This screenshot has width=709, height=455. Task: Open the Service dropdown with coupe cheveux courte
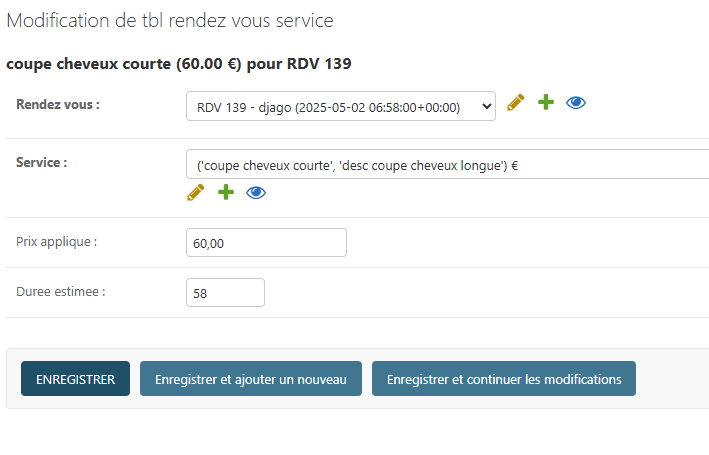pos(445,165)
